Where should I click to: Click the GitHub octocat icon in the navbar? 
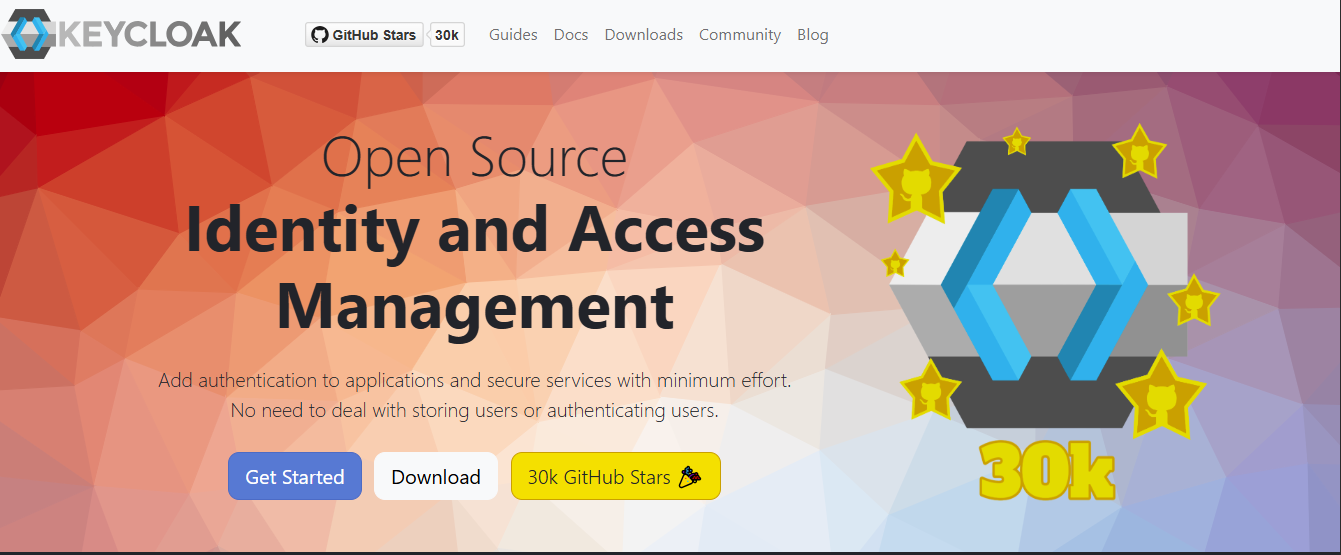click(x=320, y=35)
